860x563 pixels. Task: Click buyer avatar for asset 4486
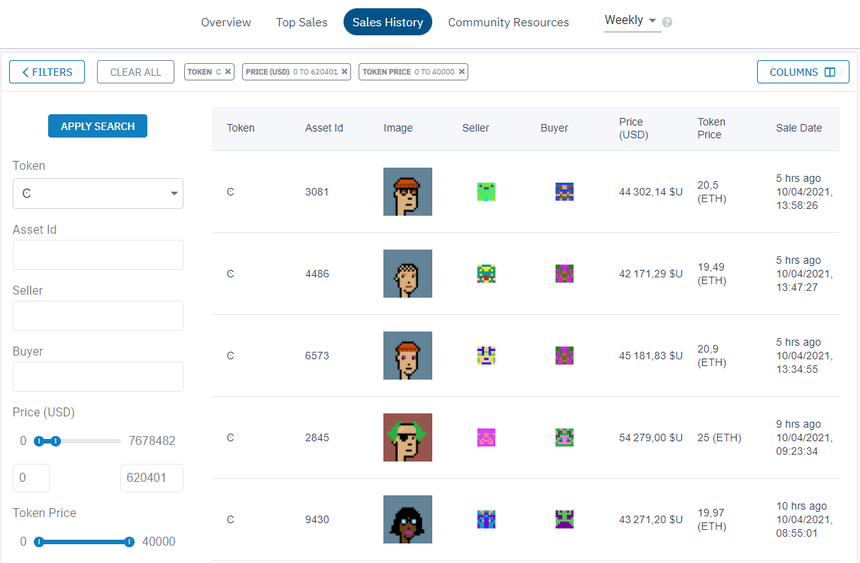point(564,274)
